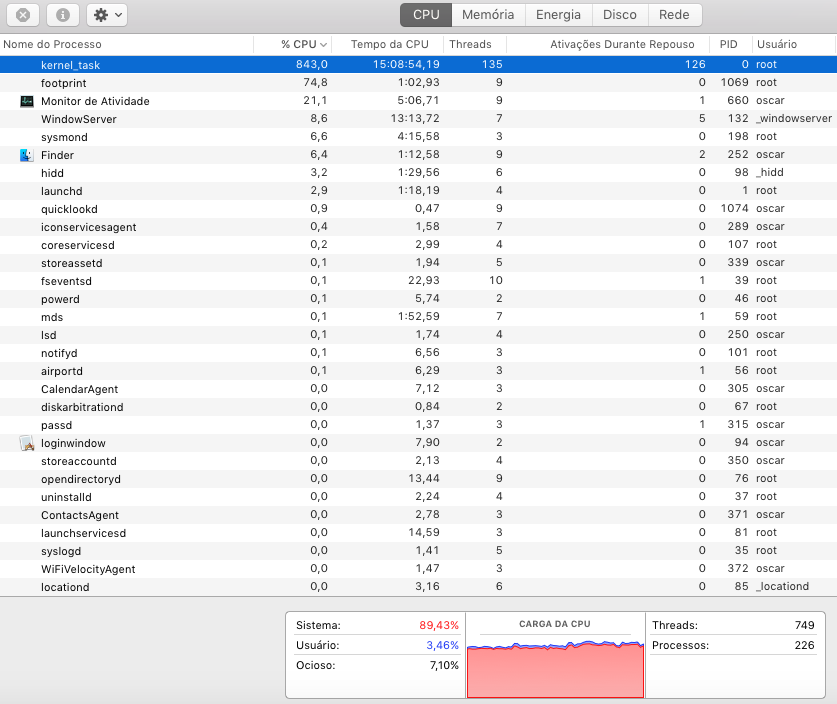Select the iconservicesagent process
Viewport: 837px width, 704px height.
coord(418,227)
